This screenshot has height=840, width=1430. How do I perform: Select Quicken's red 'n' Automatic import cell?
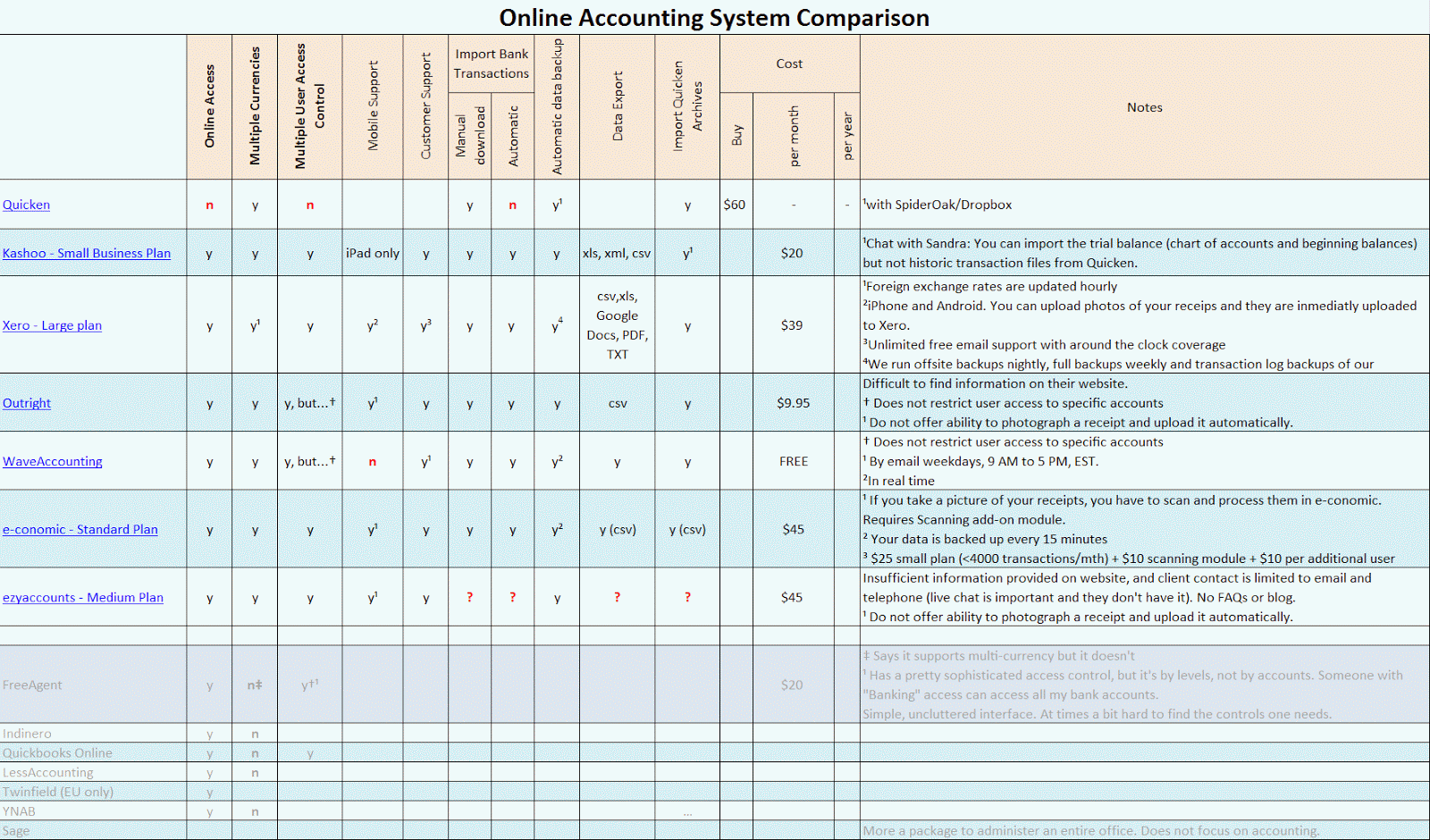513,205
